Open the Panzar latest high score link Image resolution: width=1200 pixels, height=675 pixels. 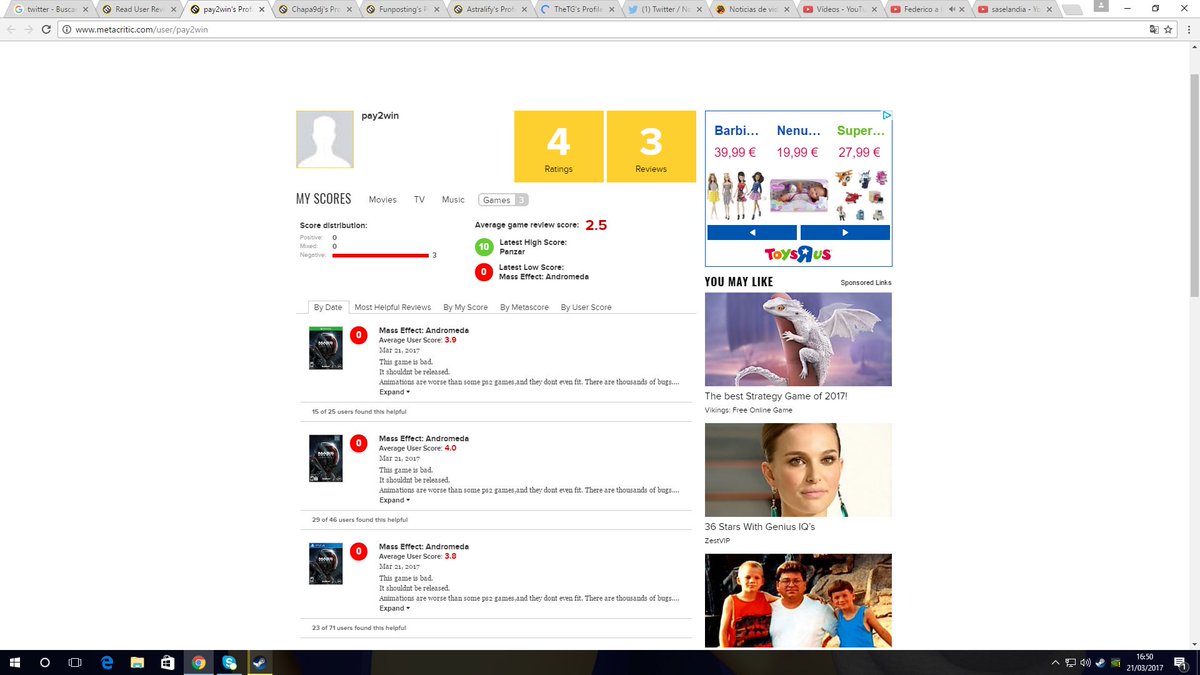click(512, 252)
